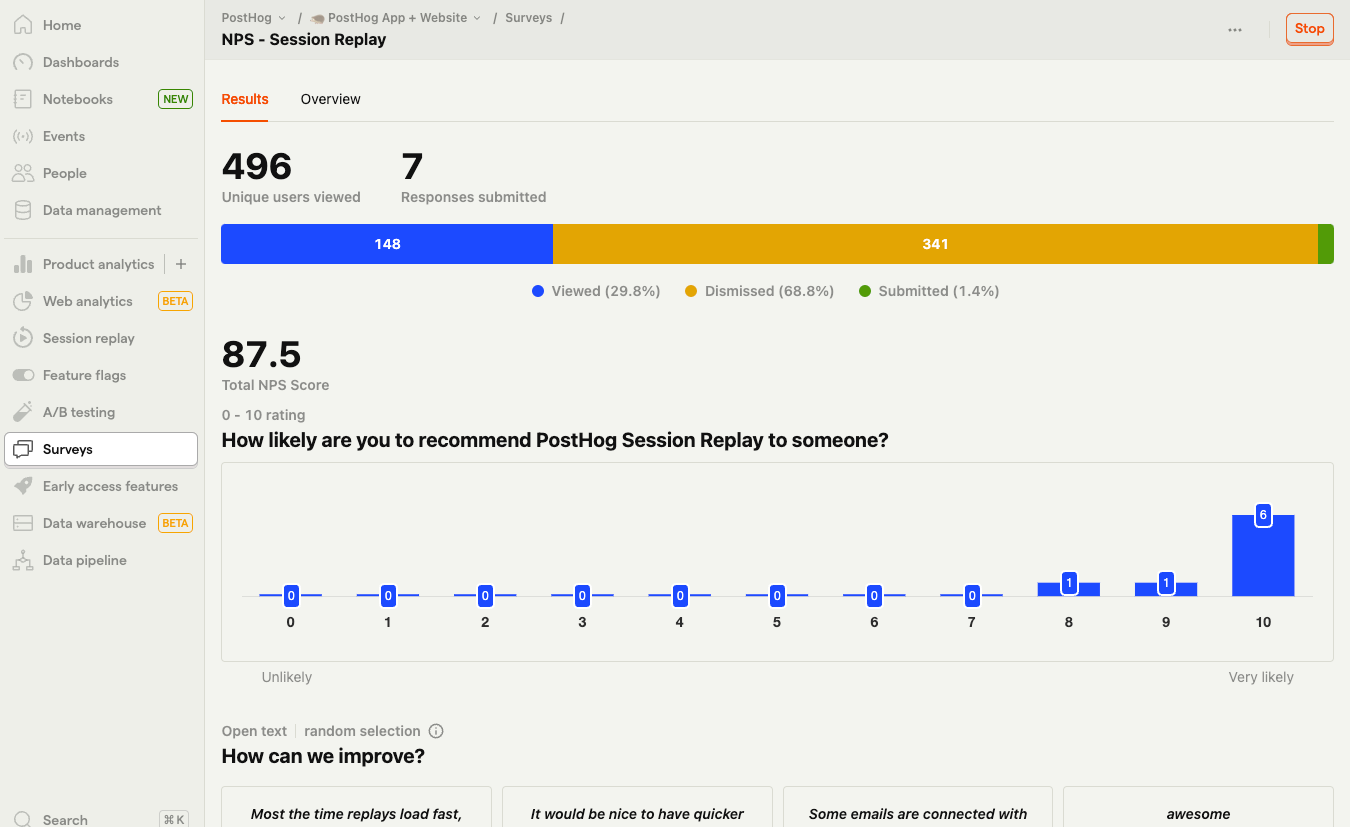Open Feature flags toggle icon
The width and height of the screenshot is (1350, 827).
[x=23, y=375]
